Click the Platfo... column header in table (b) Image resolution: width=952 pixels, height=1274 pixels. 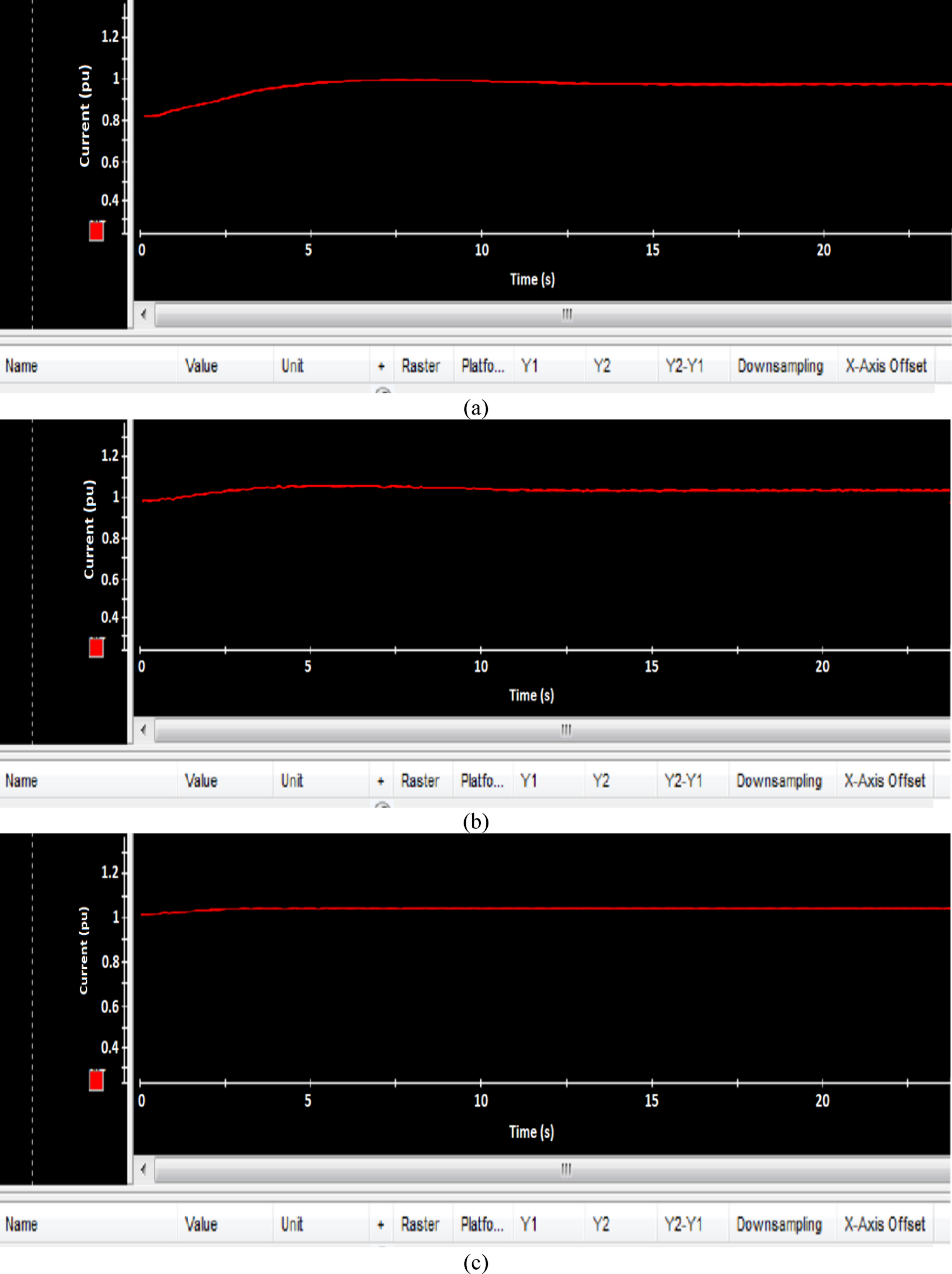tap(482, 781)
